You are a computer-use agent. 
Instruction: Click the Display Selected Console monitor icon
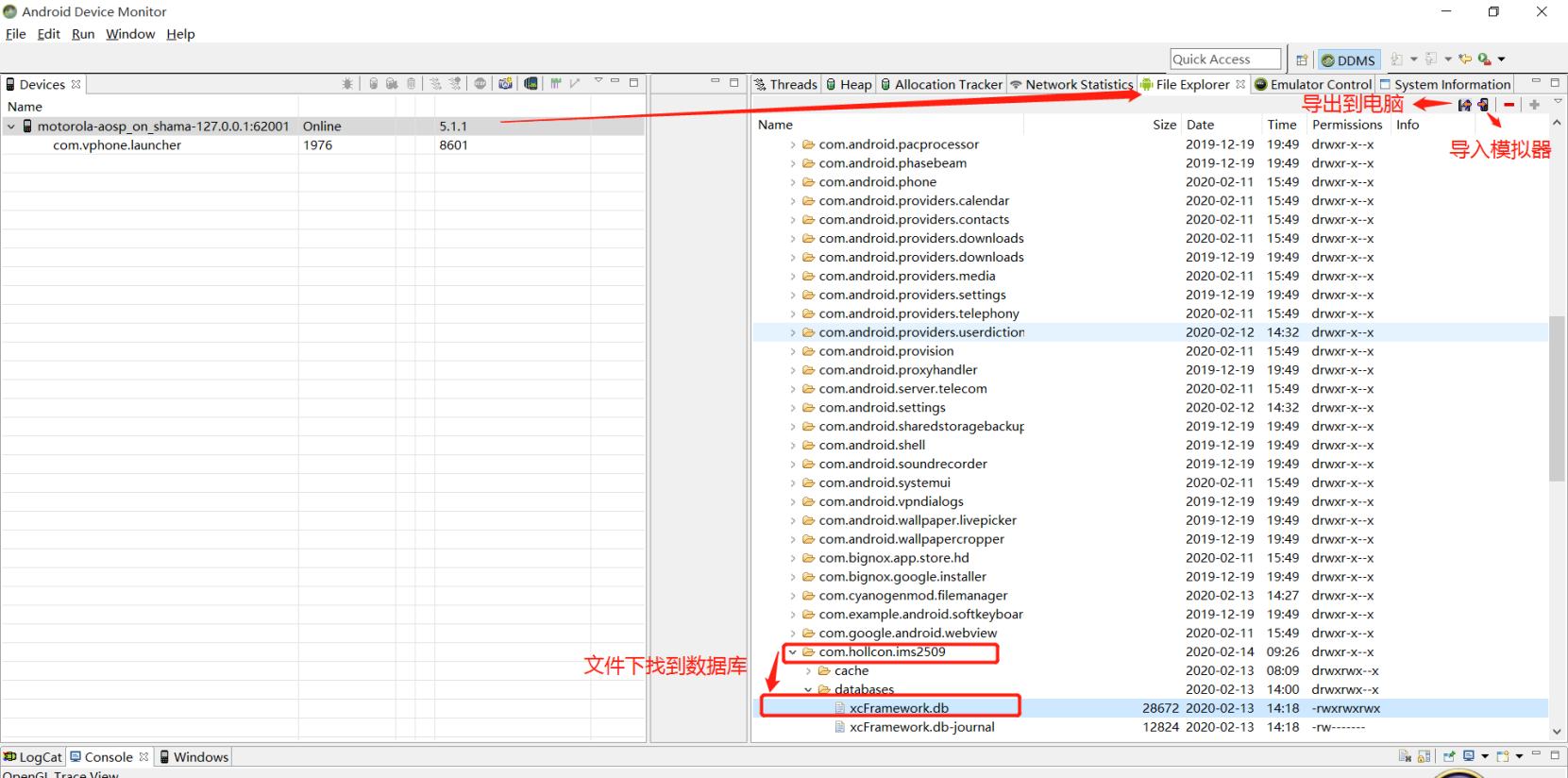click(x=1469, y=755)
